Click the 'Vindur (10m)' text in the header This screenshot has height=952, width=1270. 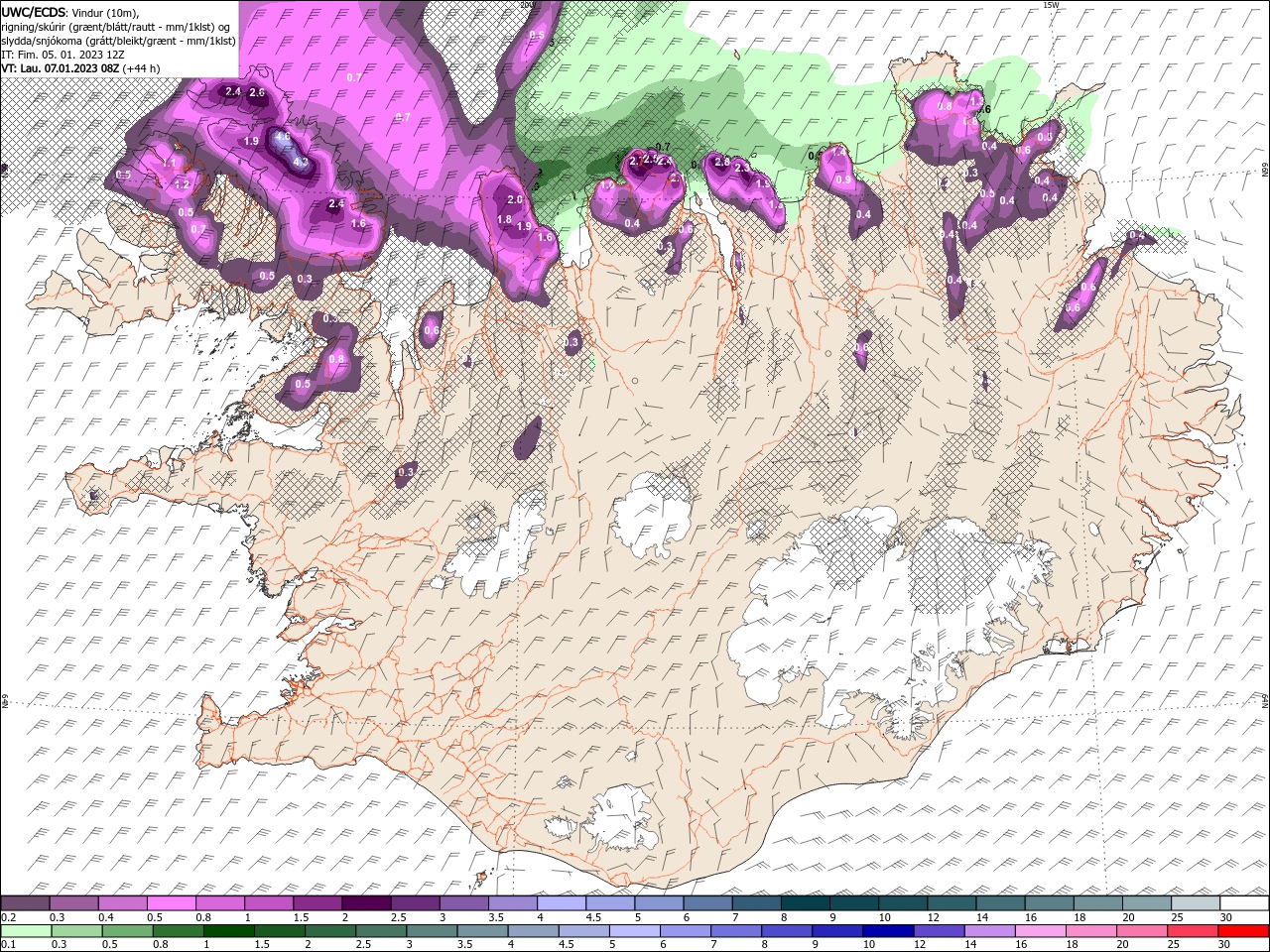click(x=106, y=12)
